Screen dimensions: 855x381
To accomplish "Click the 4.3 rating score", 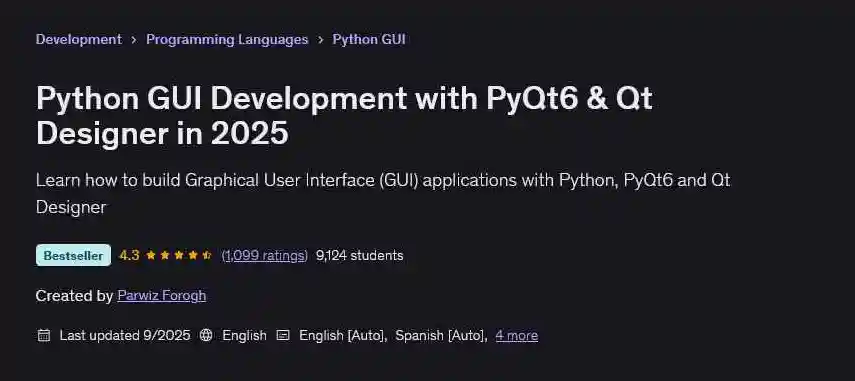I will (129, 255).
